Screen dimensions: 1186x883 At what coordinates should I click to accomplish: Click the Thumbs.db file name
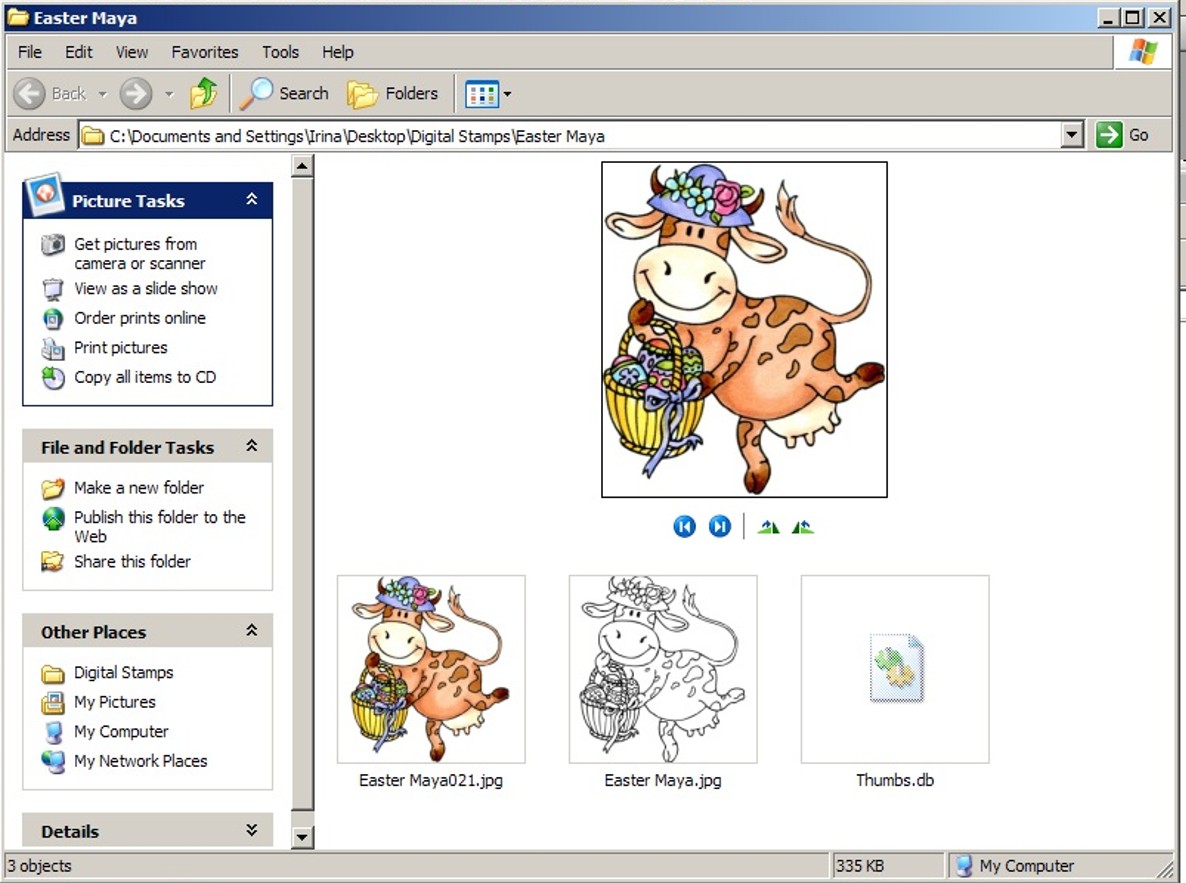click(x=895, y=780)
